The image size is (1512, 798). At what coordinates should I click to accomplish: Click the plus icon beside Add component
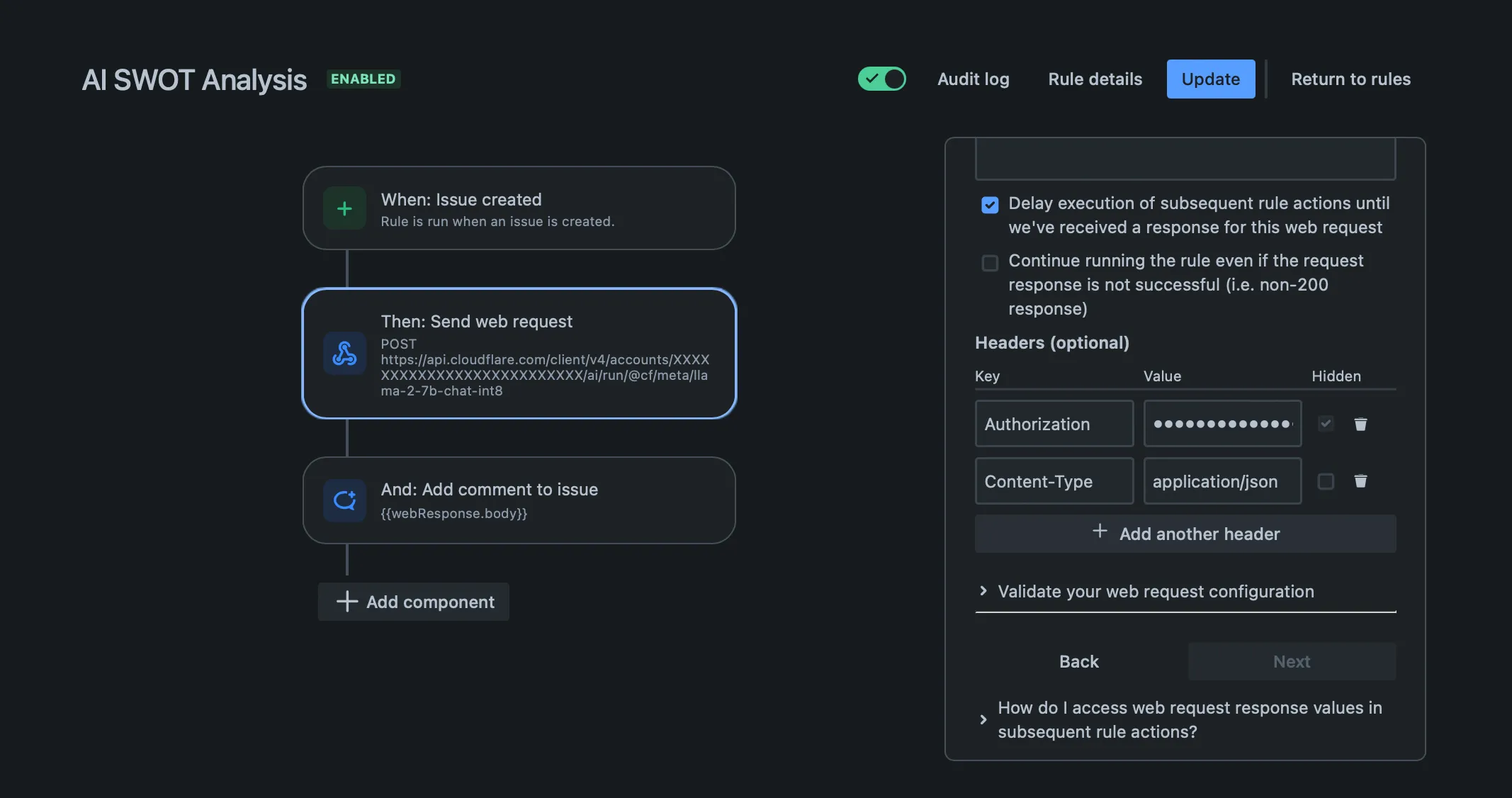(x=346, y=602)
